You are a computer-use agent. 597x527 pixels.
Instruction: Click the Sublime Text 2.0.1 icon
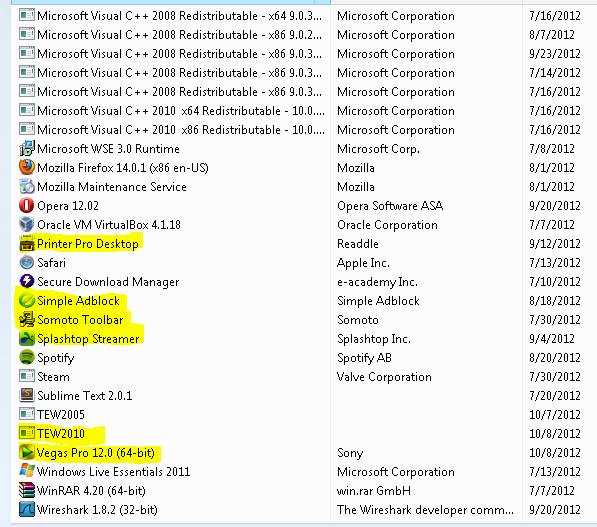27,395
